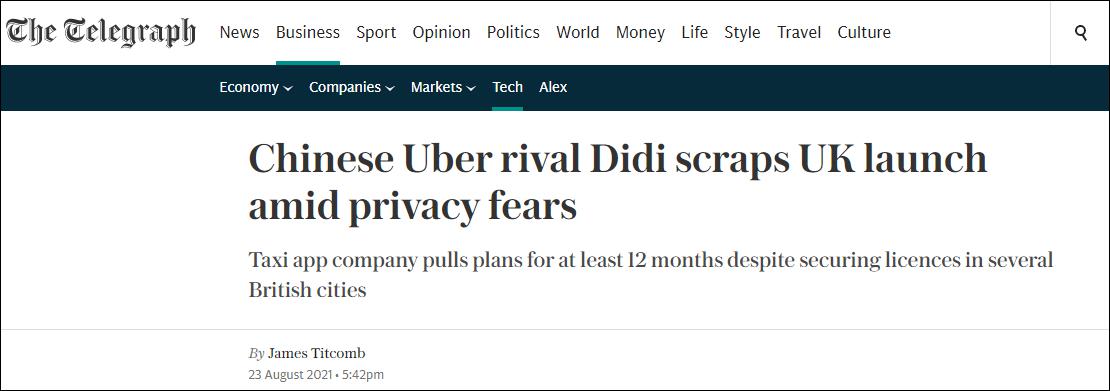Open the Sport section
The height and width of the screenshot is (391, 1110).
pyautogui.click(x=376, y=33)
